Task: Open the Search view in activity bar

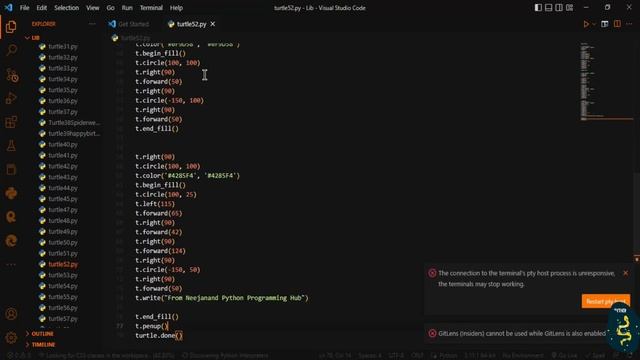Action: pos(11,50)
